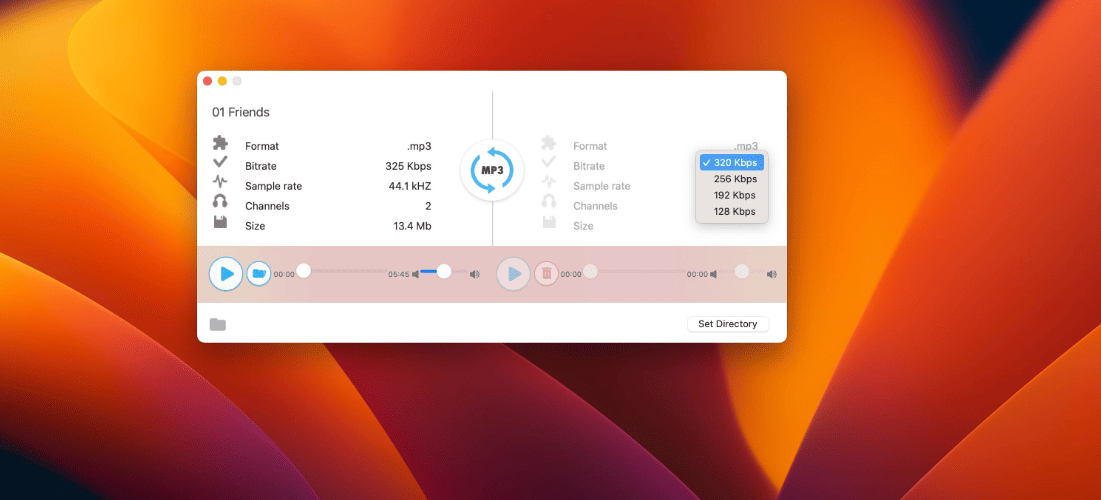Play the converted output track

(514, 274)
